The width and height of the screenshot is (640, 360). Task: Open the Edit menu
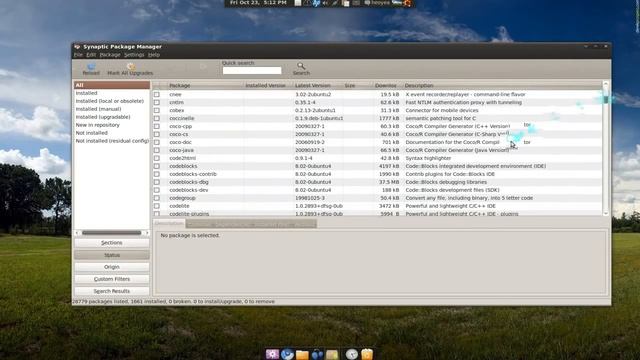coord(91,55)
